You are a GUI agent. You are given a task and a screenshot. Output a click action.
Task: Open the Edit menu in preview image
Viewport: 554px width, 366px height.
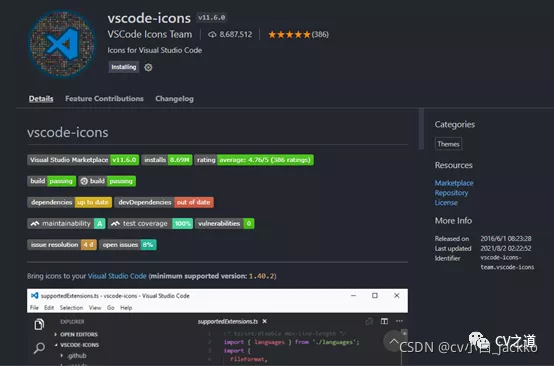[49, 308]
